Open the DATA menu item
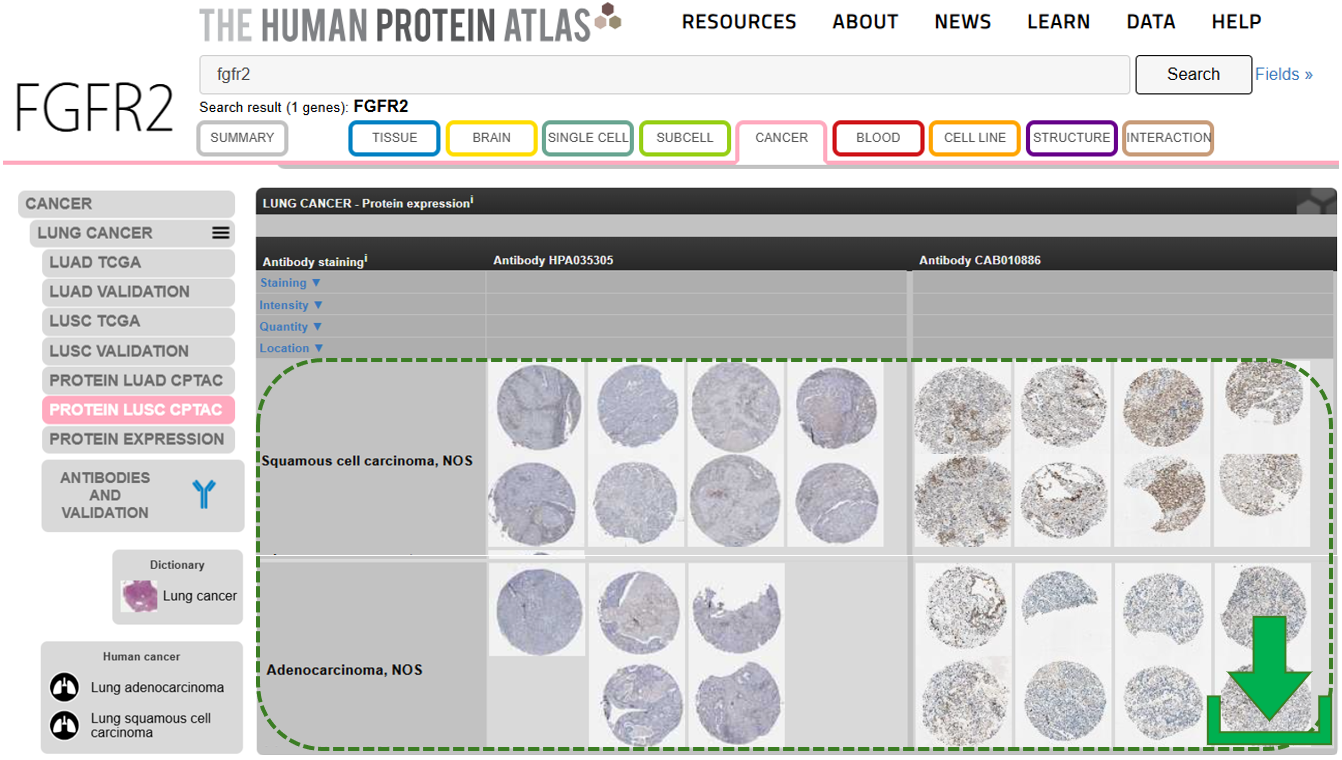 point(1150,22)
